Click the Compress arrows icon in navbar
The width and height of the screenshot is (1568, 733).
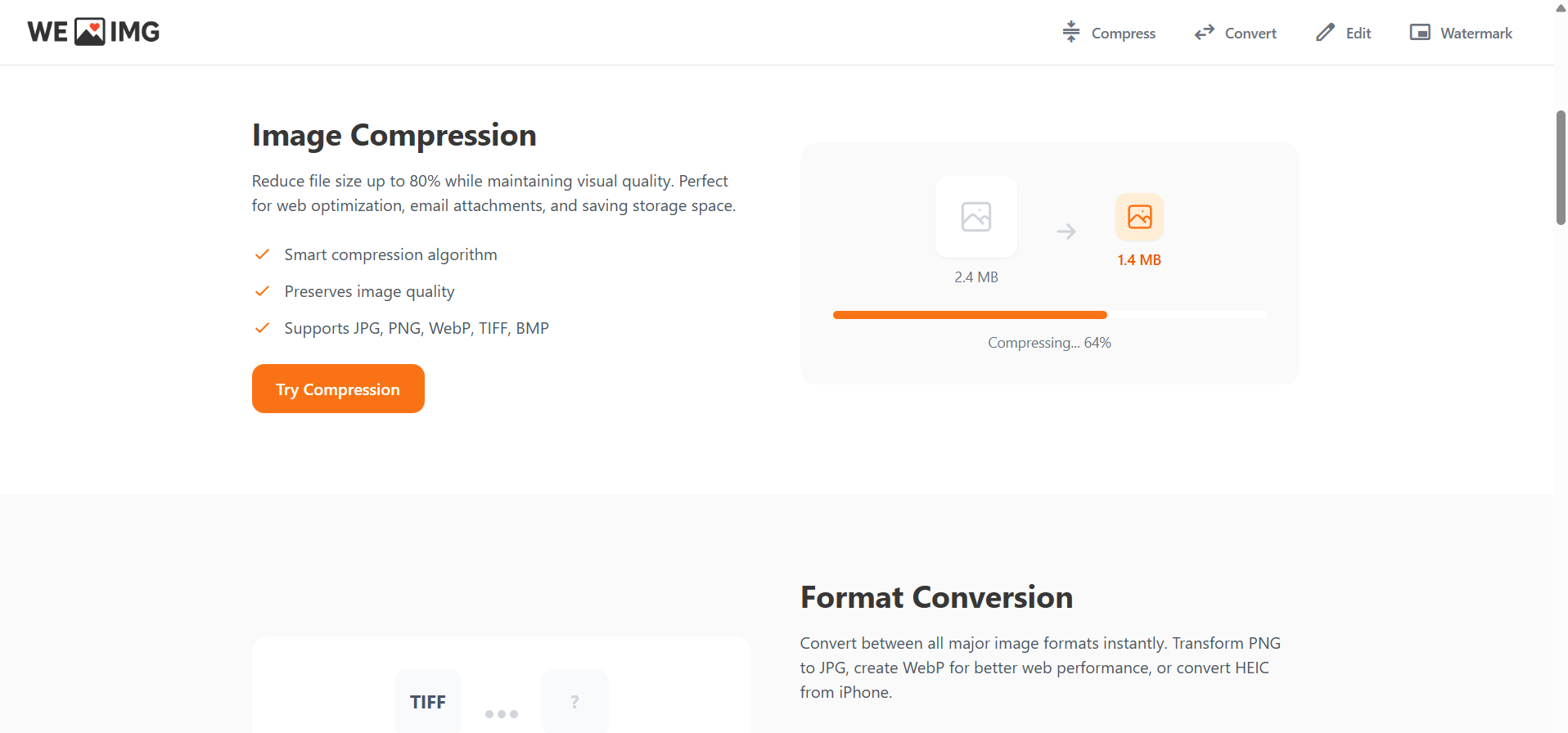(x=1071, y=32)
